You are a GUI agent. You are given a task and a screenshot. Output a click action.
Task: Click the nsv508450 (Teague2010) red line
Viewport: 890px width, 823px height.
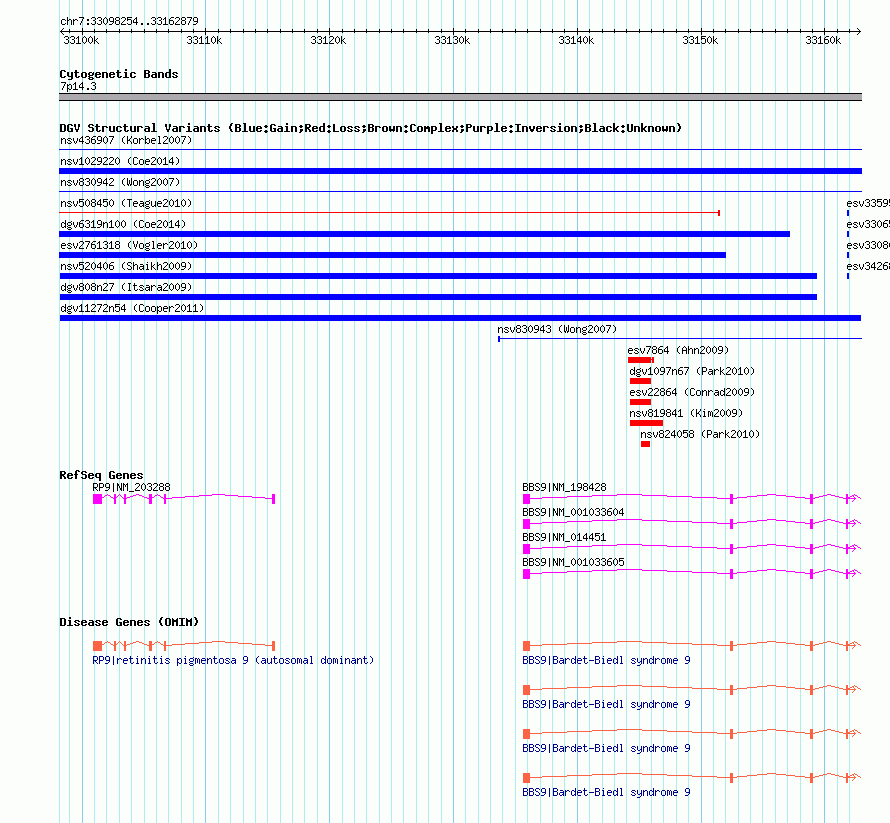pyautogui.click(x=389, y=212)
